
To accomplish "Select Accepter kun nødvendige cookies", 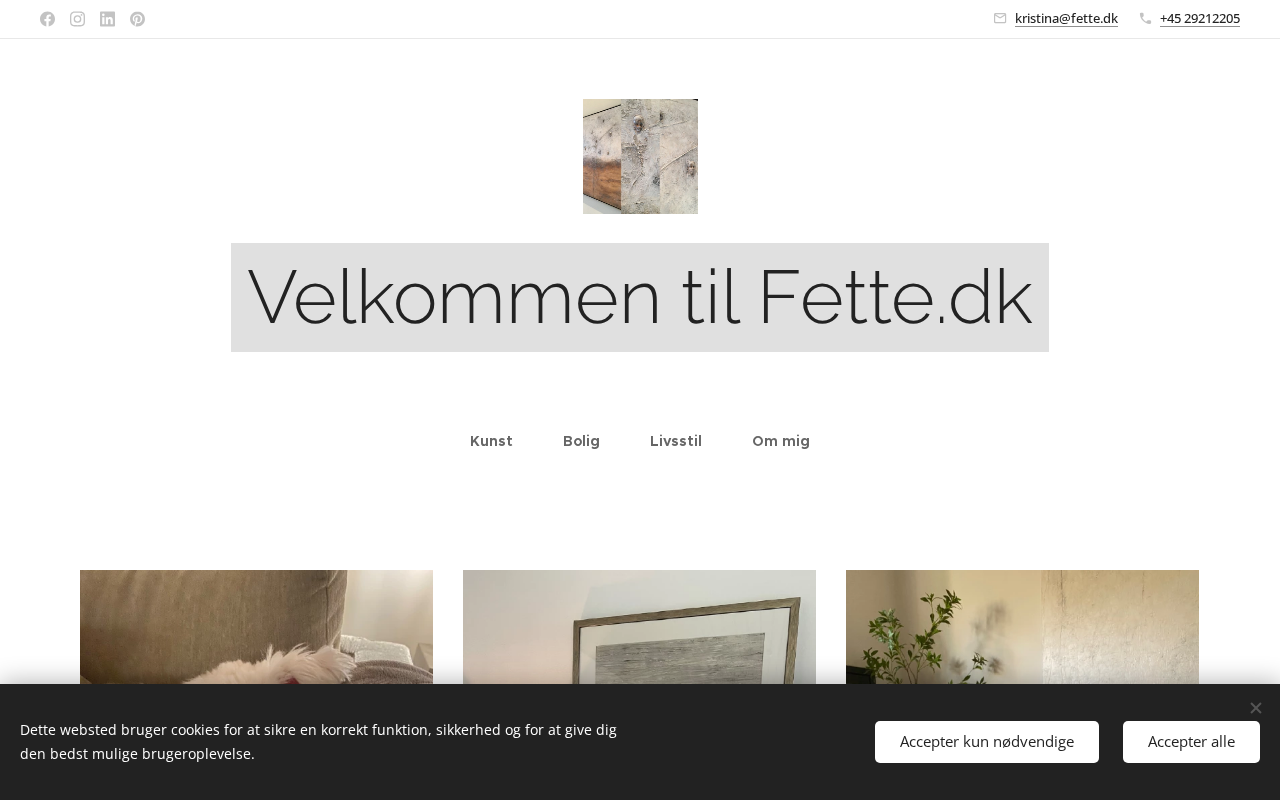I will click(x=987, y=742).
